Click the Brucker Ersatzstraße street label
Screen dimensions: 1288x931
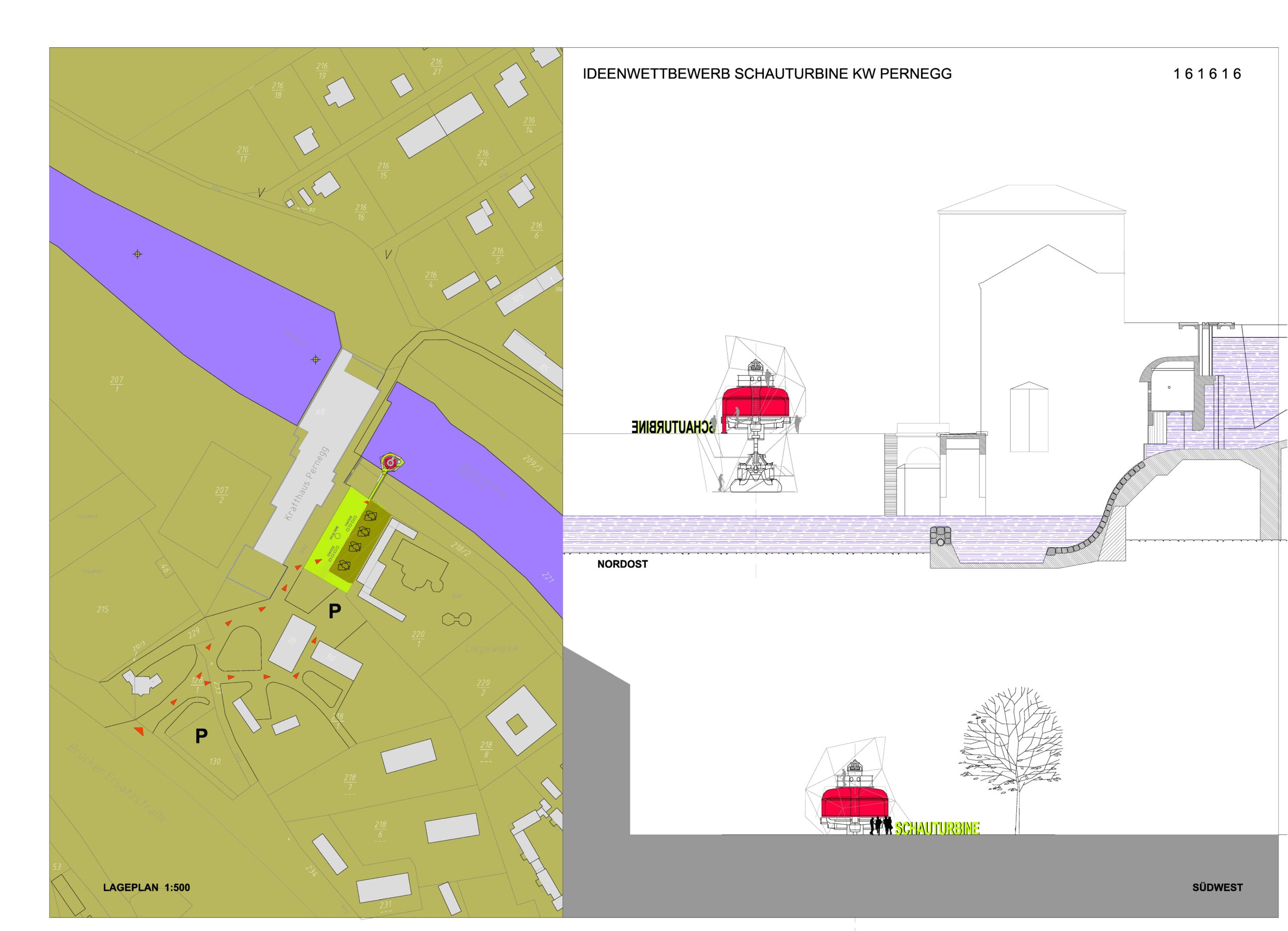click(118, 784)
